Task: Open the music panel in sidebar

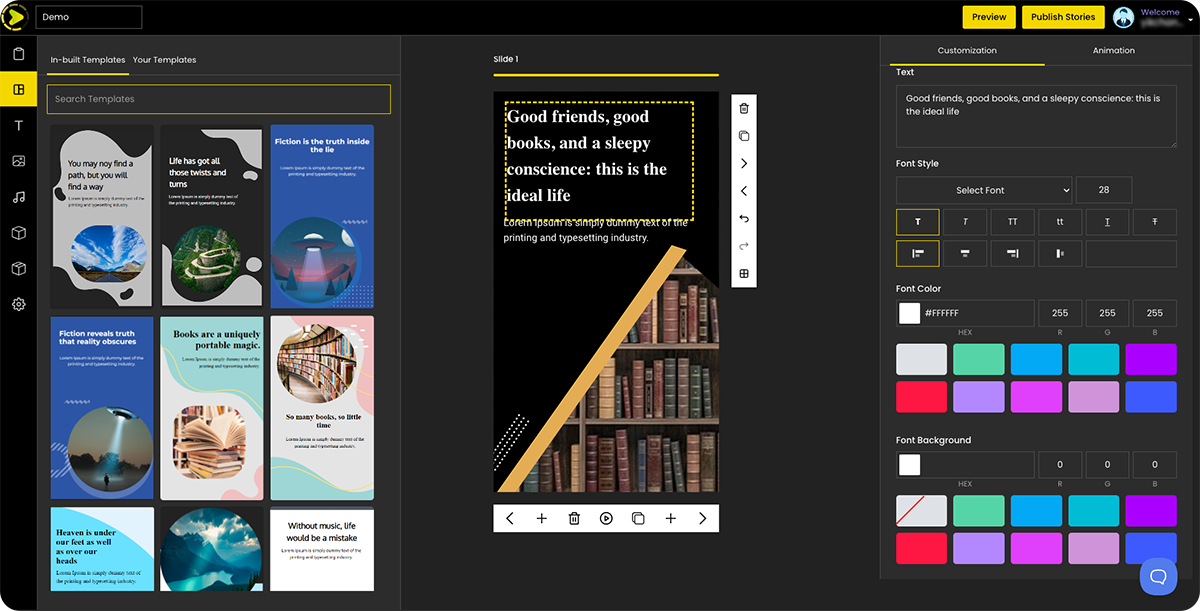Action: pyautogui.click(x=18, y=197)
